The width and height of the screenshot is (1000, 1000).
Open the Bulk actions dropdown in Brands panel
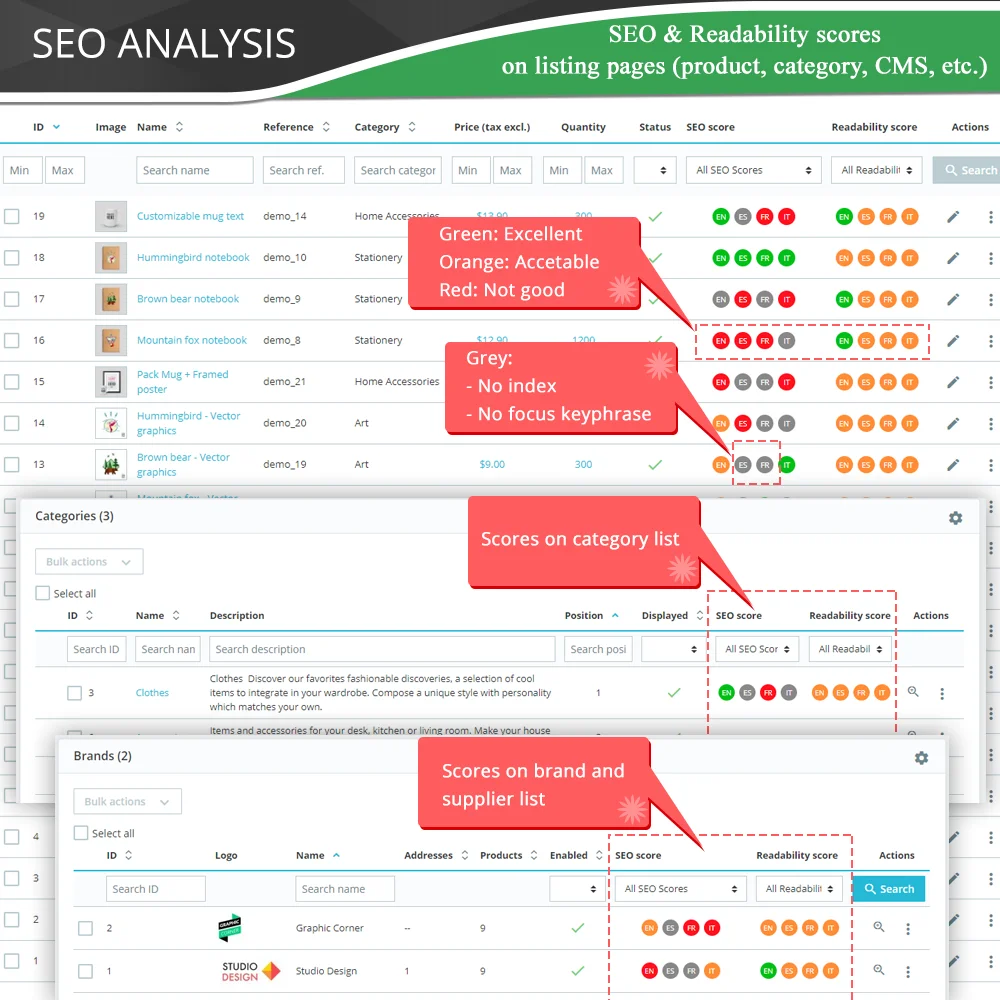point(127,801)
